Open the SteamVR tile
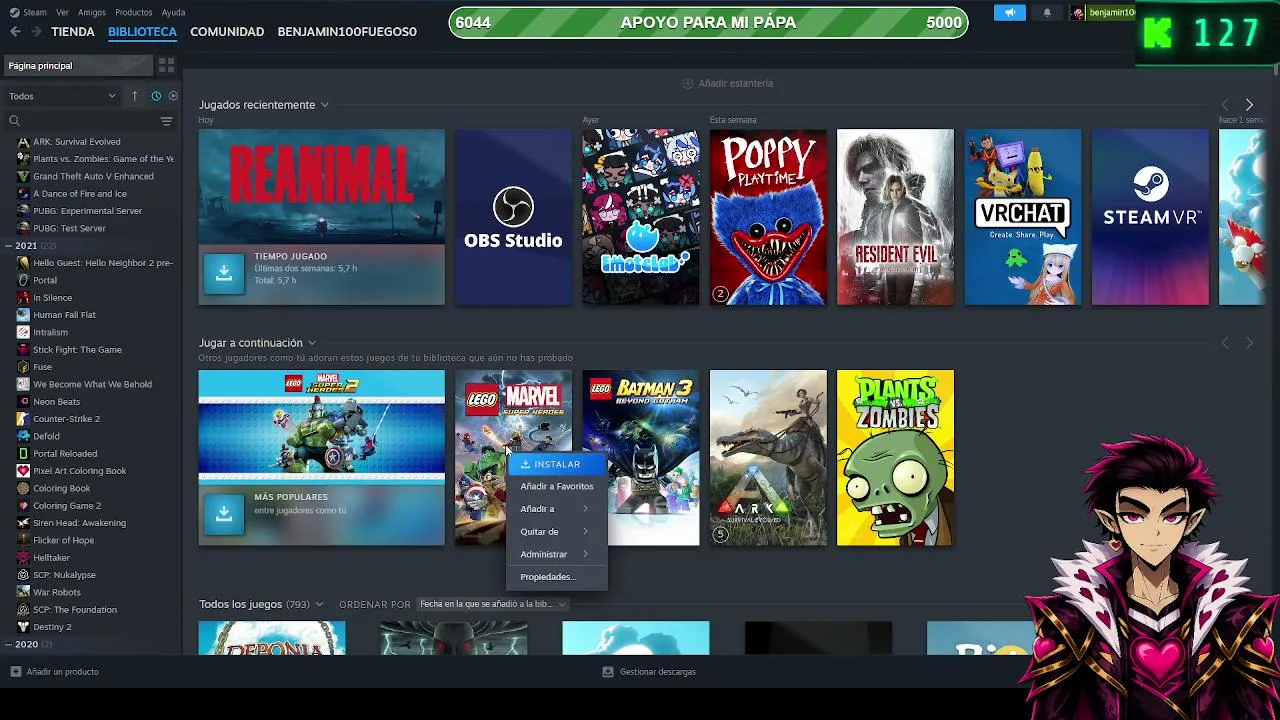Viewport: 1280px width, 720px height. point(1150,217)
